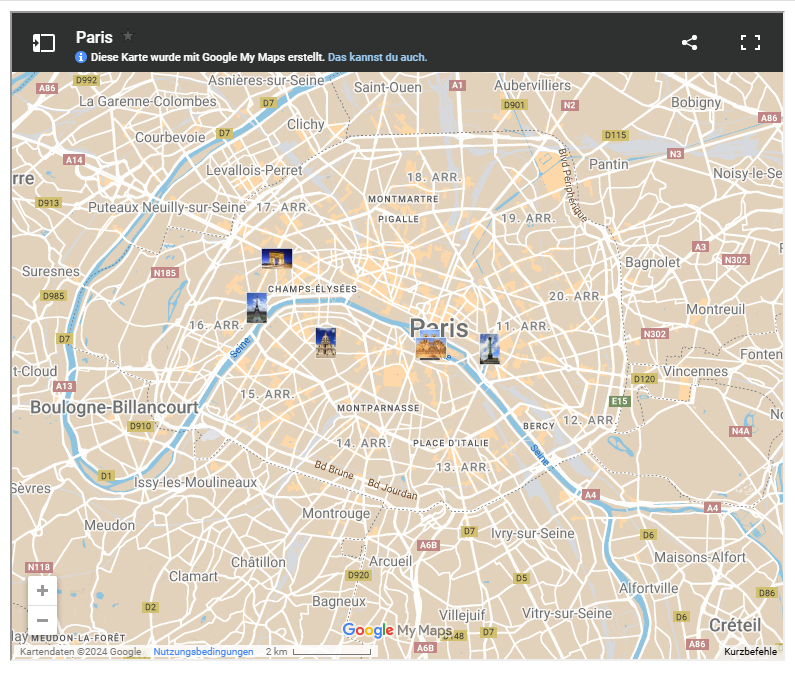Click the blue info icon
This screenshot has height=673, width=795.
[x=81, y=57]
